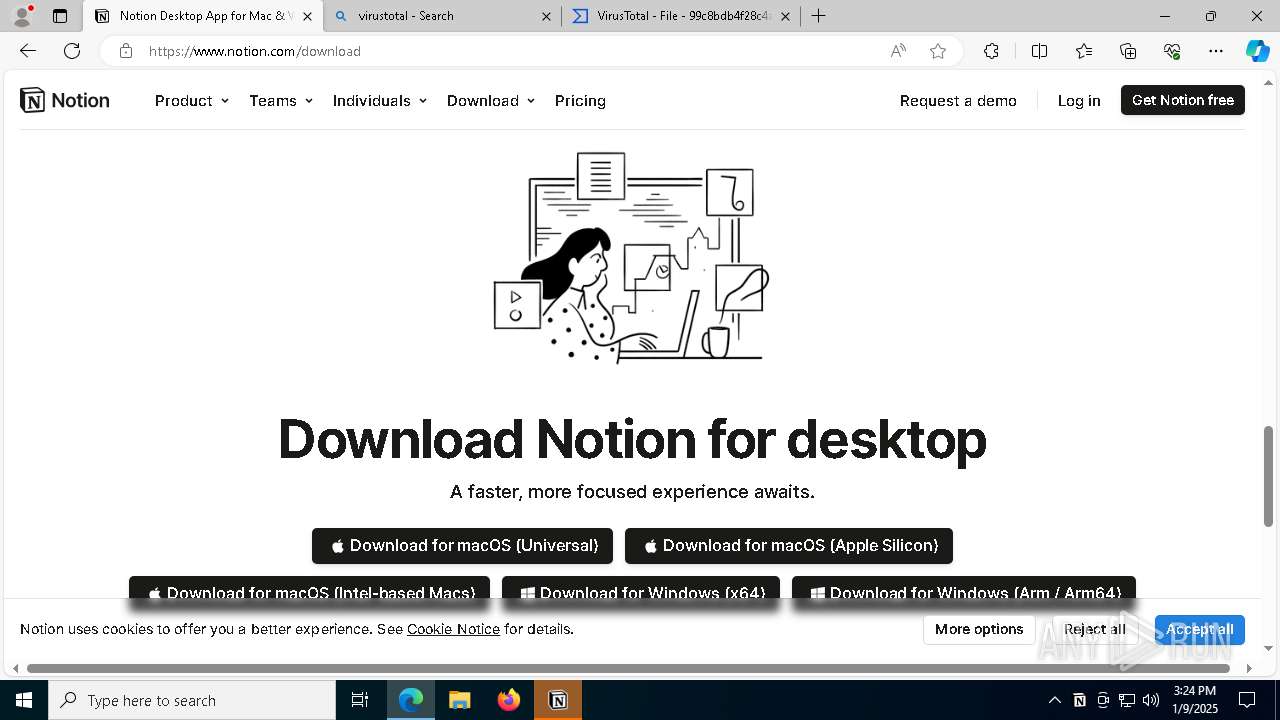Click the Read aloud icon in address bar
1280x720 pixels.
pyautogui.click(x=898, y=51)
